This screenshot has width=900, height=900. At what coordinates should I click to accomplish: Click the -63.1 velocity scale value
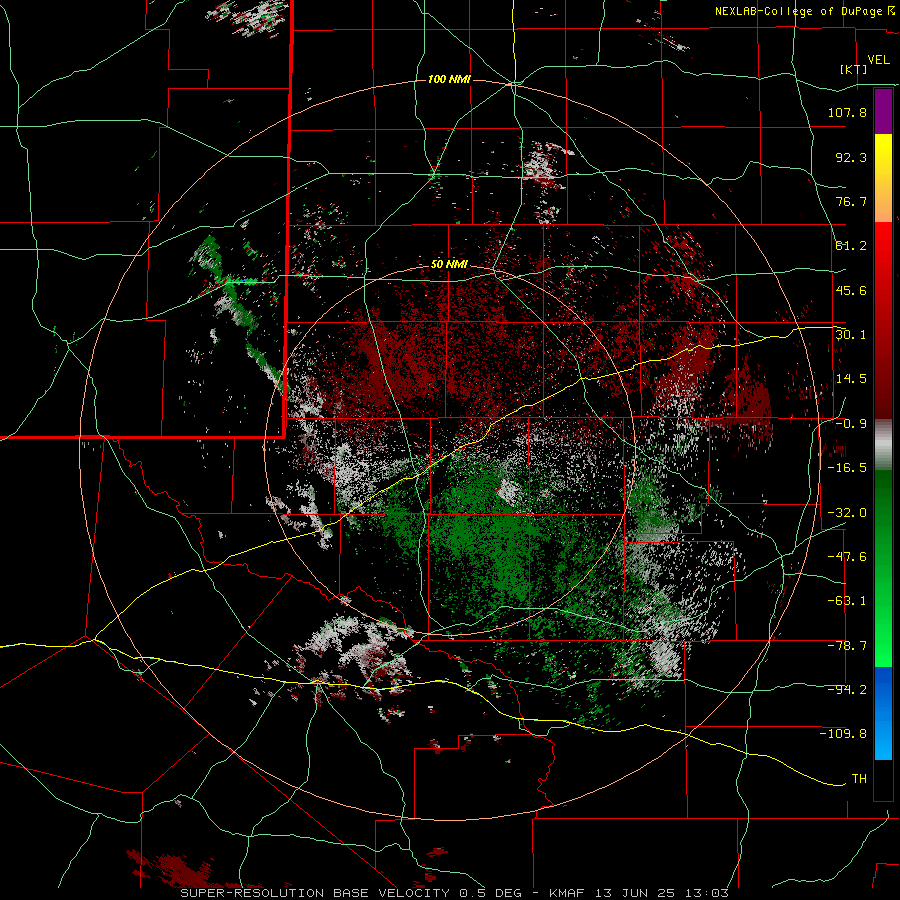847,601
